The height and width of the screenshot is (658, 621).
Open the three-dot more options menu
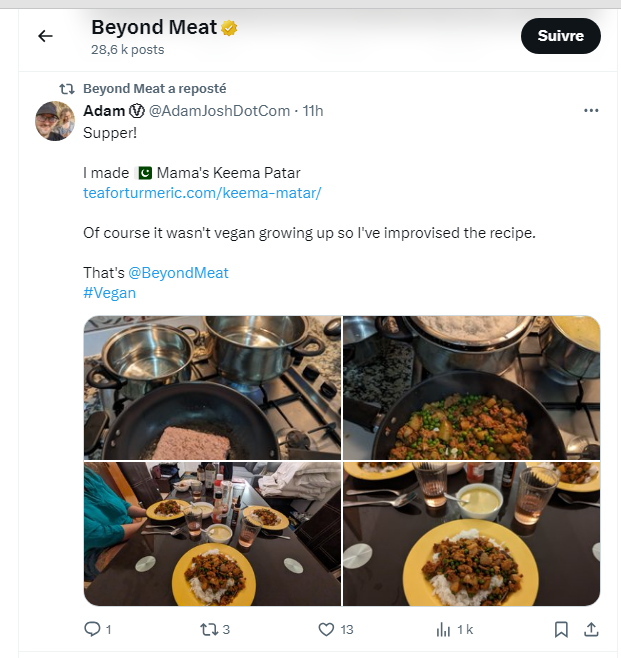click(x=590, y=111)
